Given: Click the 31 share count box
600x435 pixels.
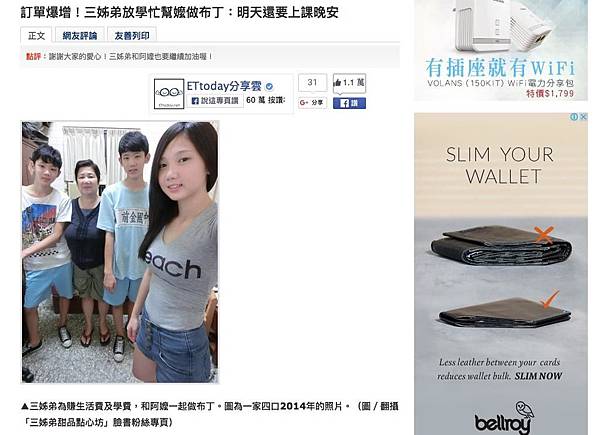Looking at the screenshot, I should click(313, 82).
